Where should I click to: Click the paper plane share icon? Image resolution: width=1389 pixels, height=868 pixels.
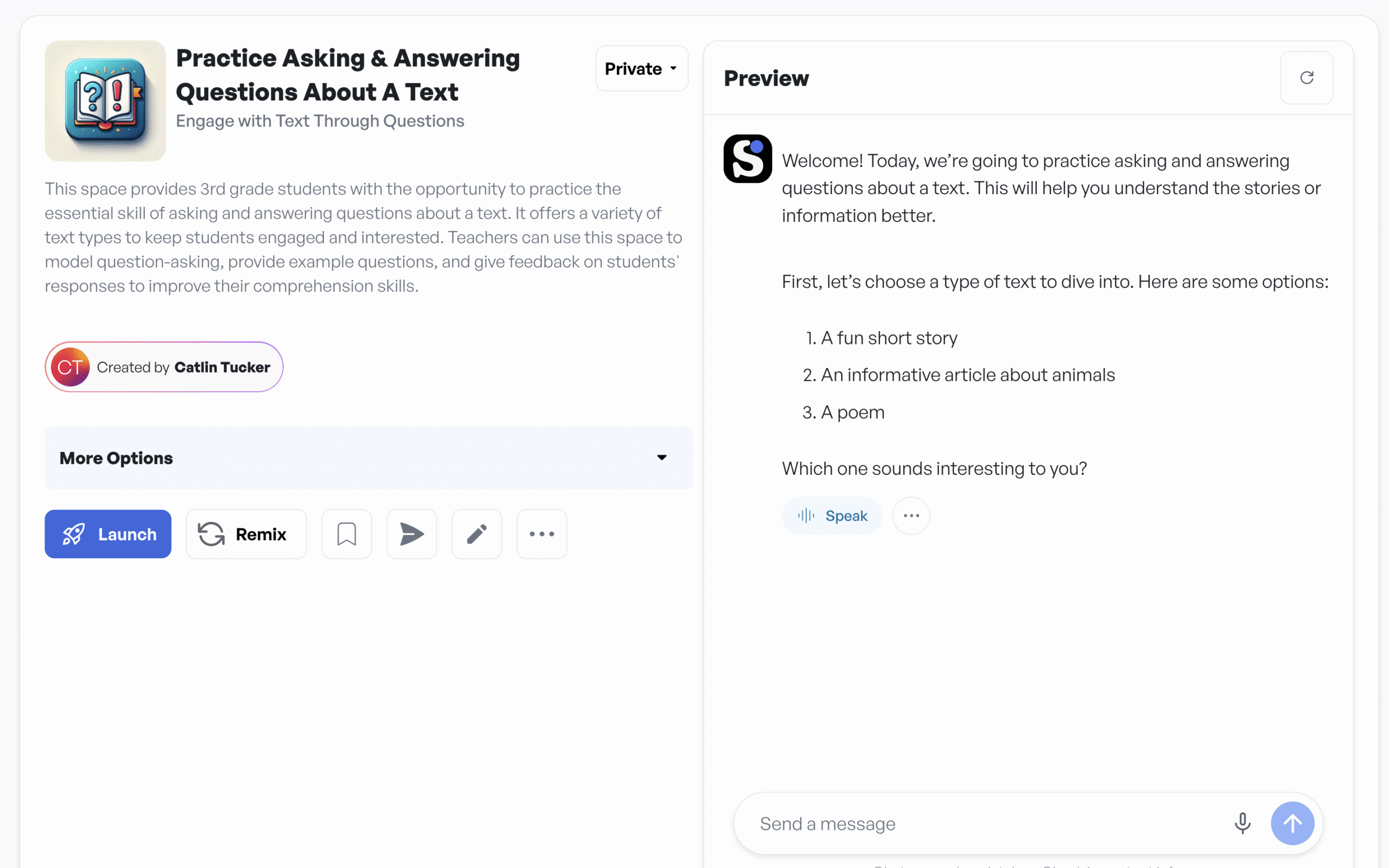click(x=411, y=534)
